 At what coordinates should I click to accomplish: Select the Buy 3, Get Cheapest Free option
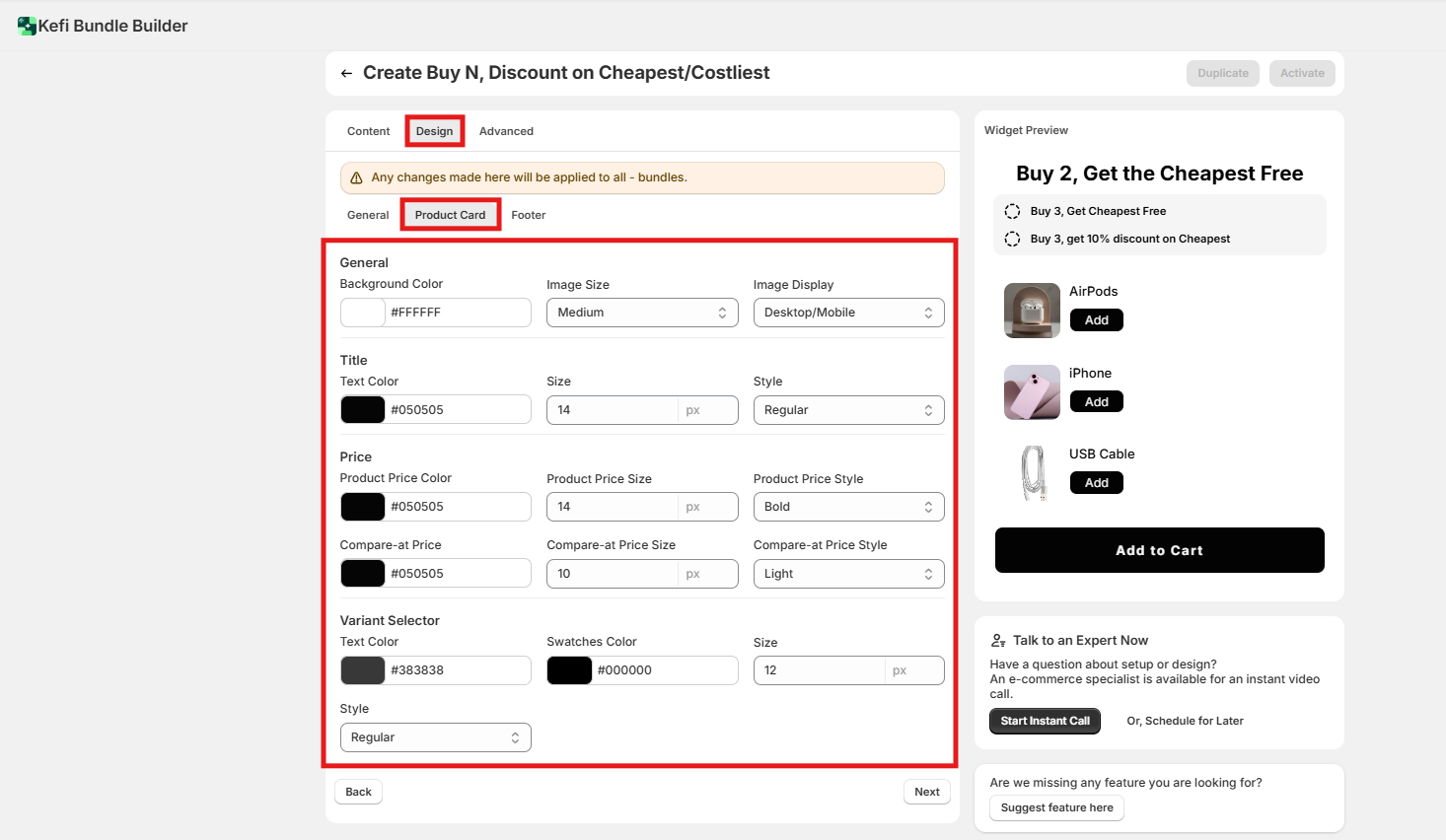pyautogui.click(x=1012, y=211)
